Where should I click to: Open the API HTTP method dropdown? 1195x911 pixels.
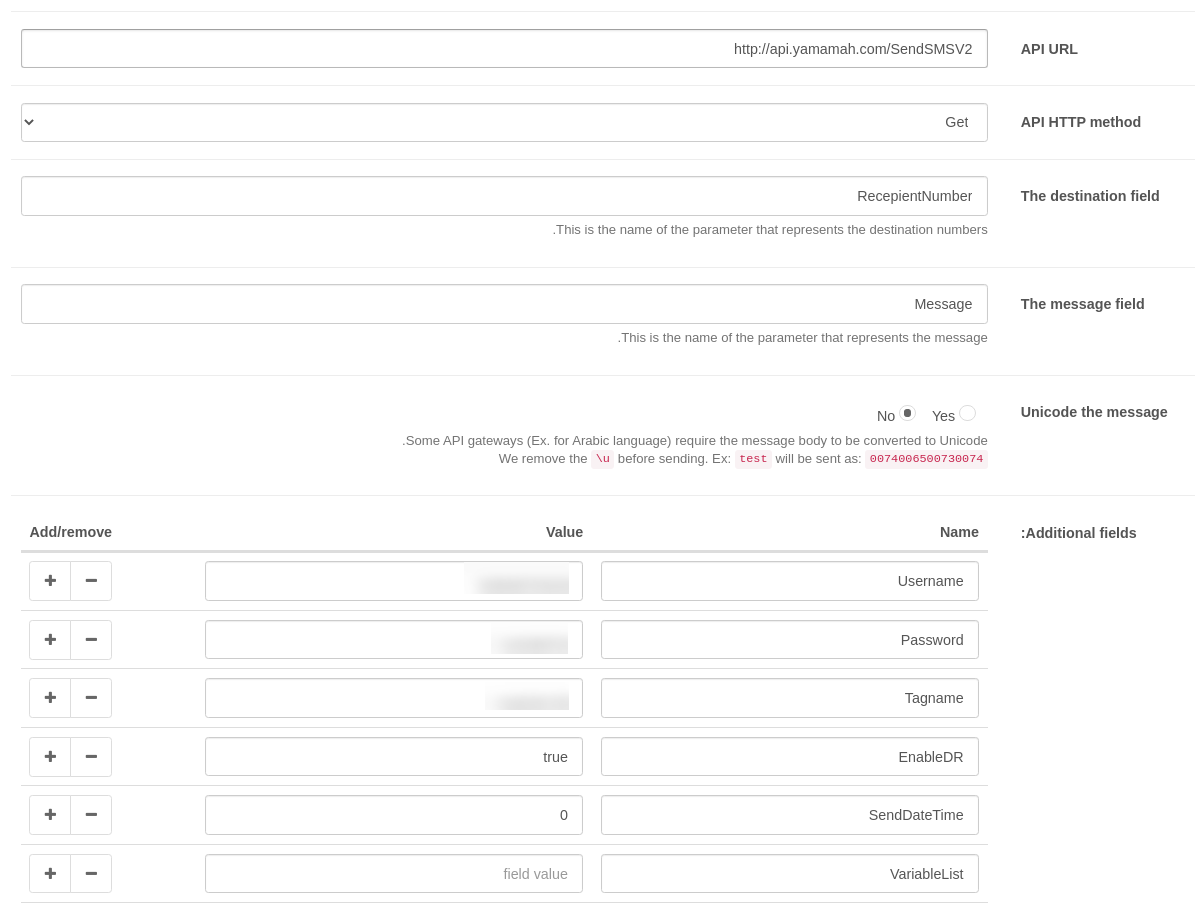(505, 123)
